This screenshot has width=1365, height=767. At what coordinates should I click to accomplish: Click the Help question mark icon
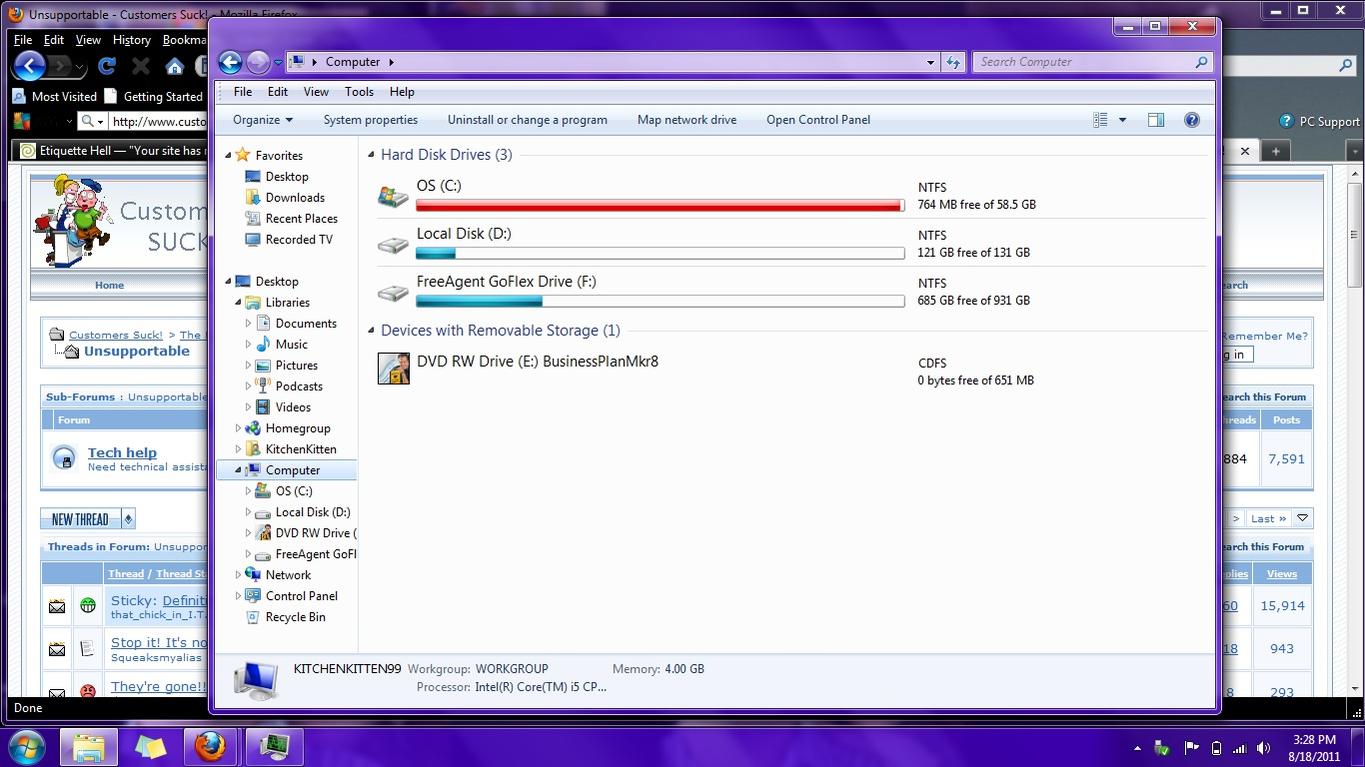(1191, 120)
